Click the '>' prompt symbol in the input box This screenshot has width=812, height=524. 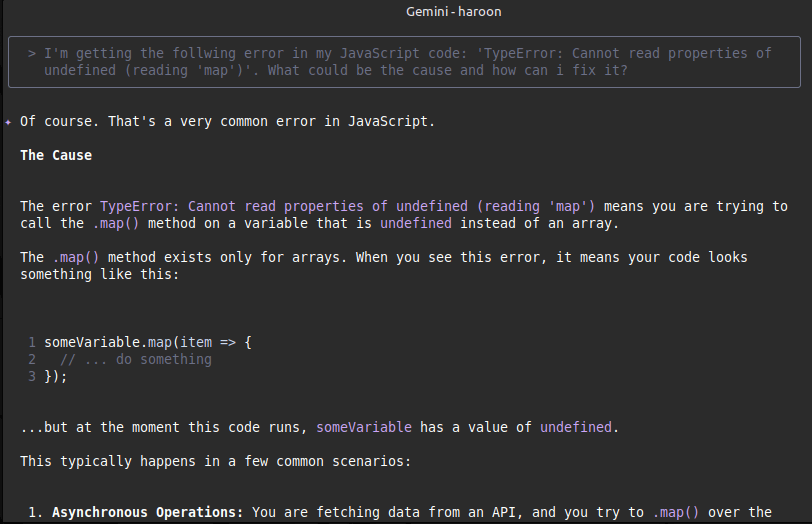32,53
